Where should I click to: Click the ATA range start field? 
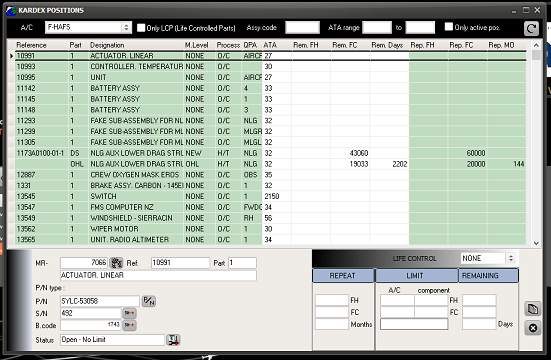(x=377, y=27)
